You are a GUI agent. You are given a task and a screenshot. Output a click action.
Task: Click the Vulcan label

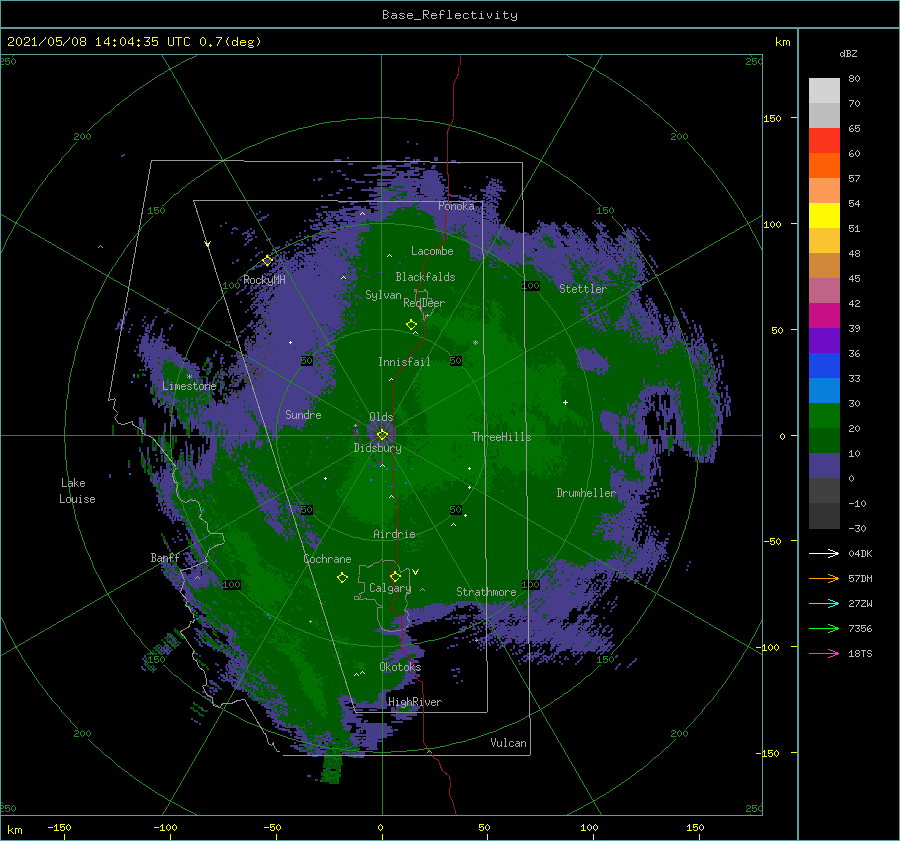pyautogui.click(x=509, y=743)
